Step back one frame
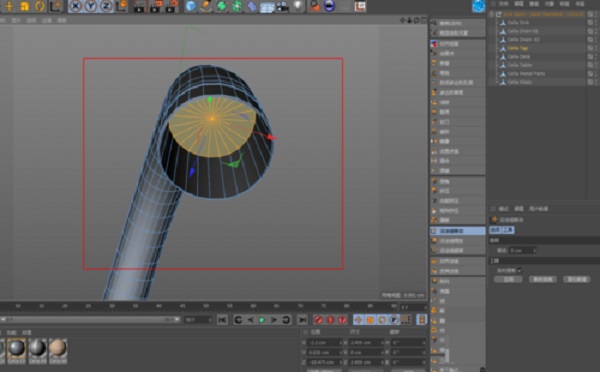The height and width of the screenshot is (372, 600). point(250,320)
